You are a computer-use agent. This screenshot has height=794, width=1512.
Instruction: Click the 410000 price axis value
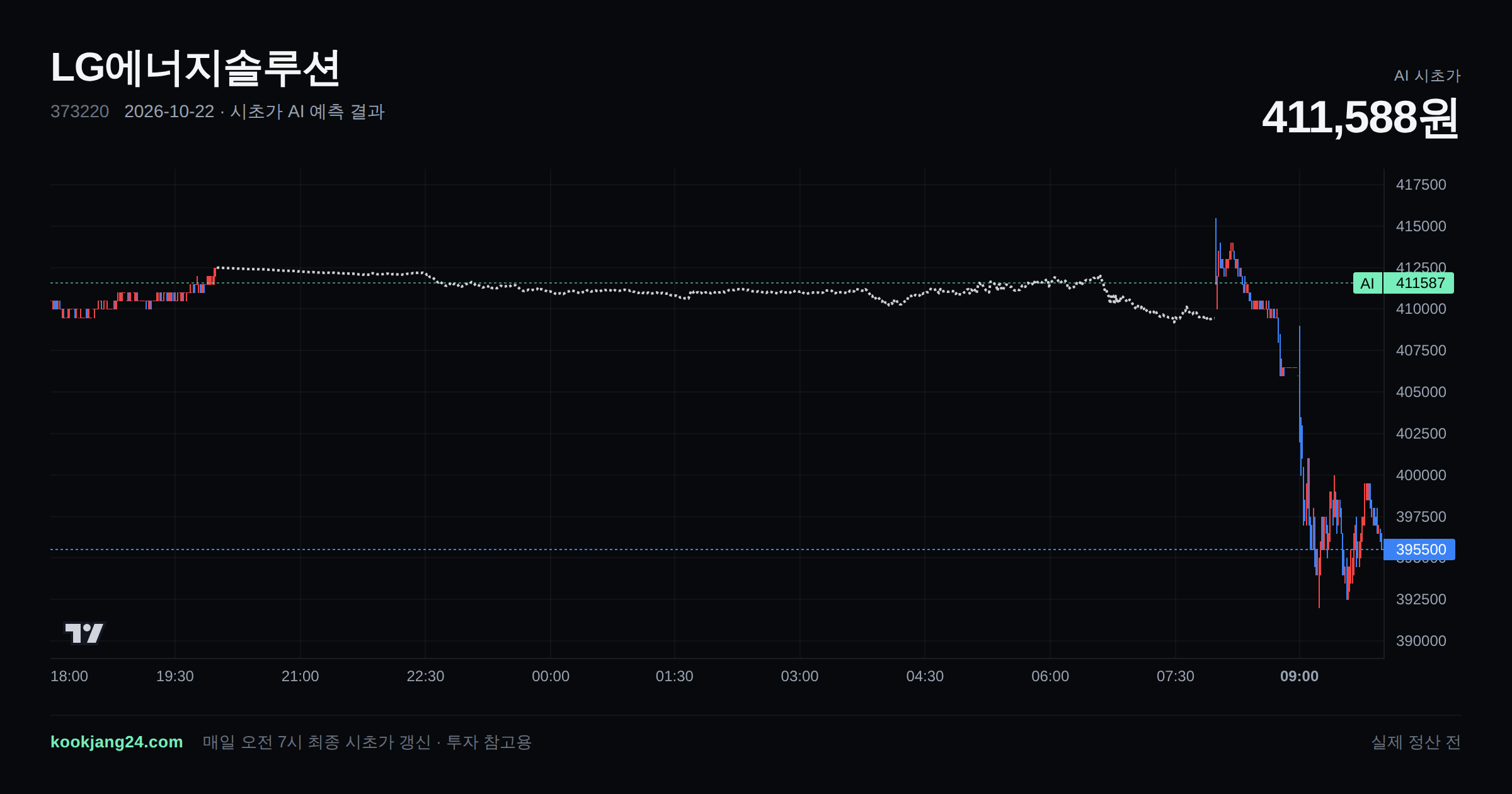click(1421, 309)
